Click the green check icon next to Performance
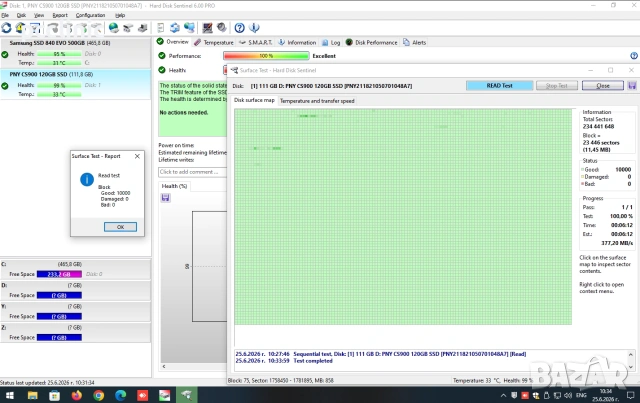Screen dimensions: 640x403 coord(162,56)
